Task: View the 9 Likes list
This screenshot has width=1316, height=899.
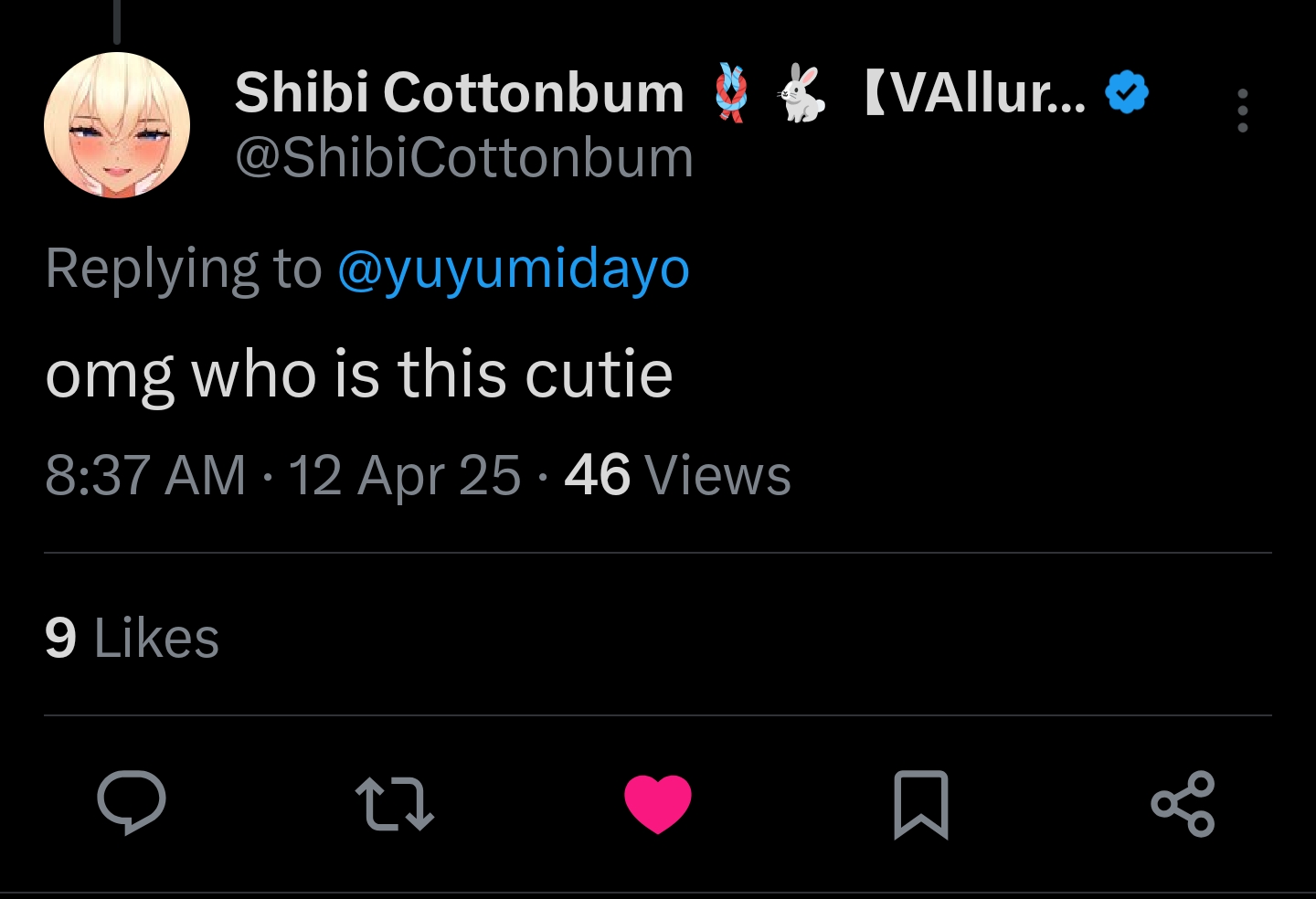Action: coord(133,637)
